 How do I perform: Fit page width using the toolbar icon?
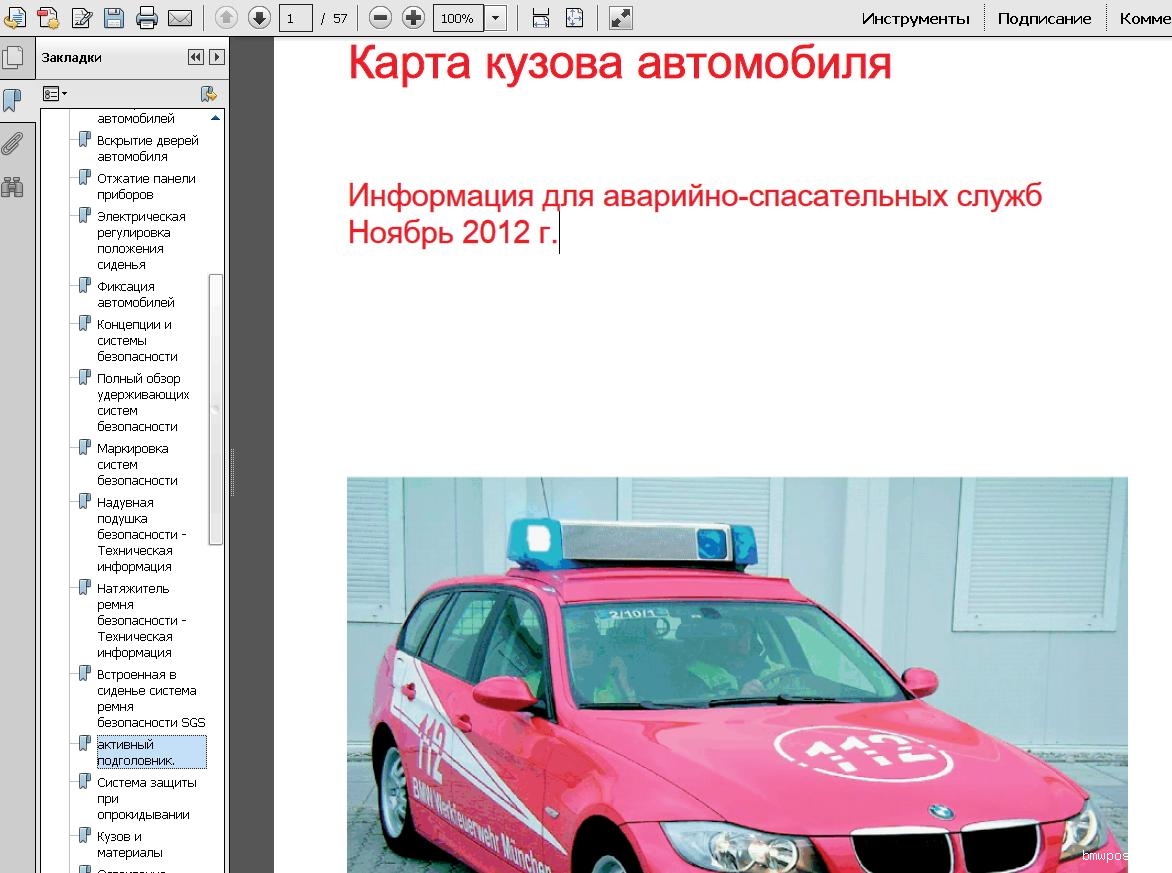(541, 18)
